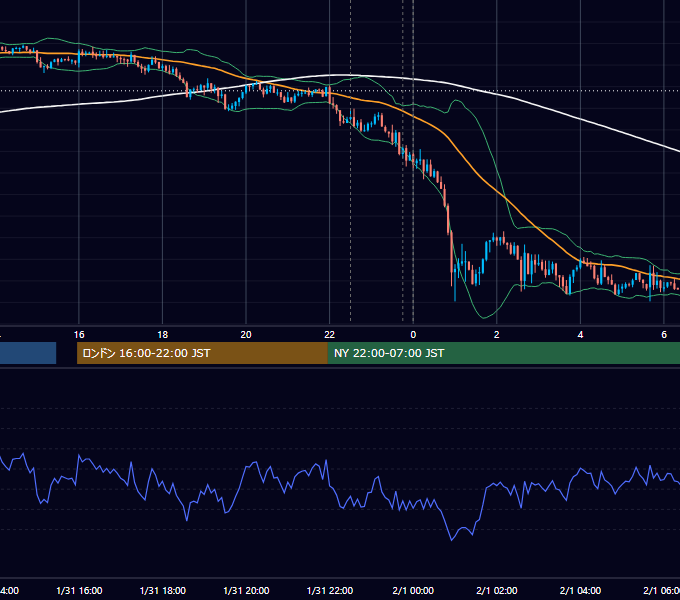Image resolution: width=680 pixels, height=600 pixels.
Task: Click the 2/1 00:00 date label
Action: 413,590
